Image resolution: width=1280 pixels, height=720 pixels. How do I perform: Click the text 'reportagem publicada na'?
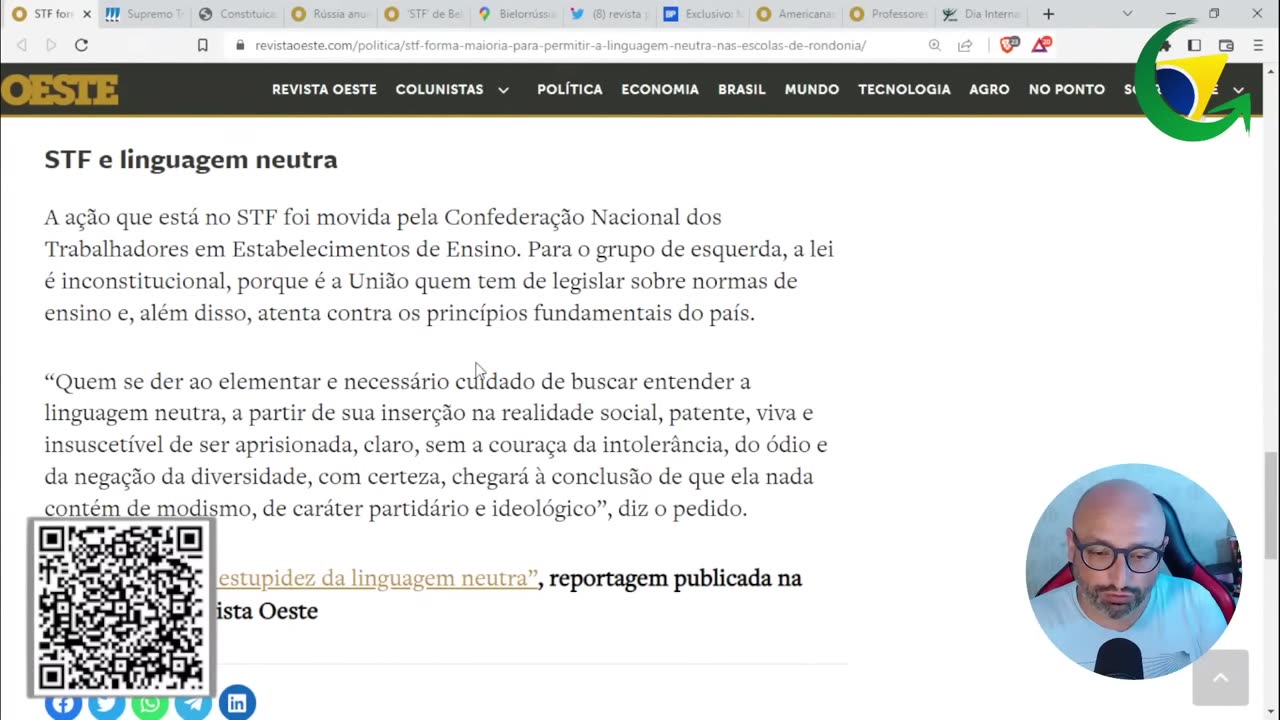coord(675,578)
